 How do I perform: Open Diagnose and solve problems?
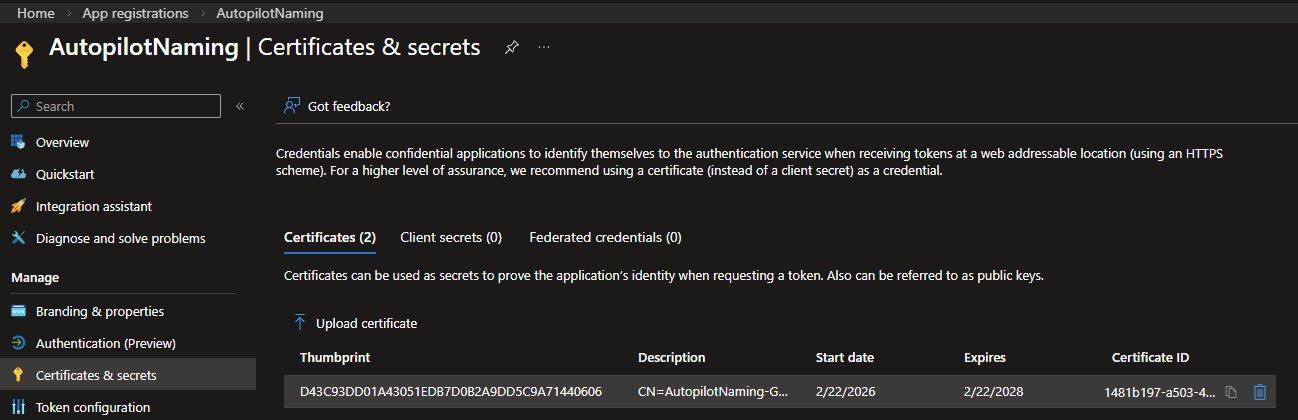point(120,238)
